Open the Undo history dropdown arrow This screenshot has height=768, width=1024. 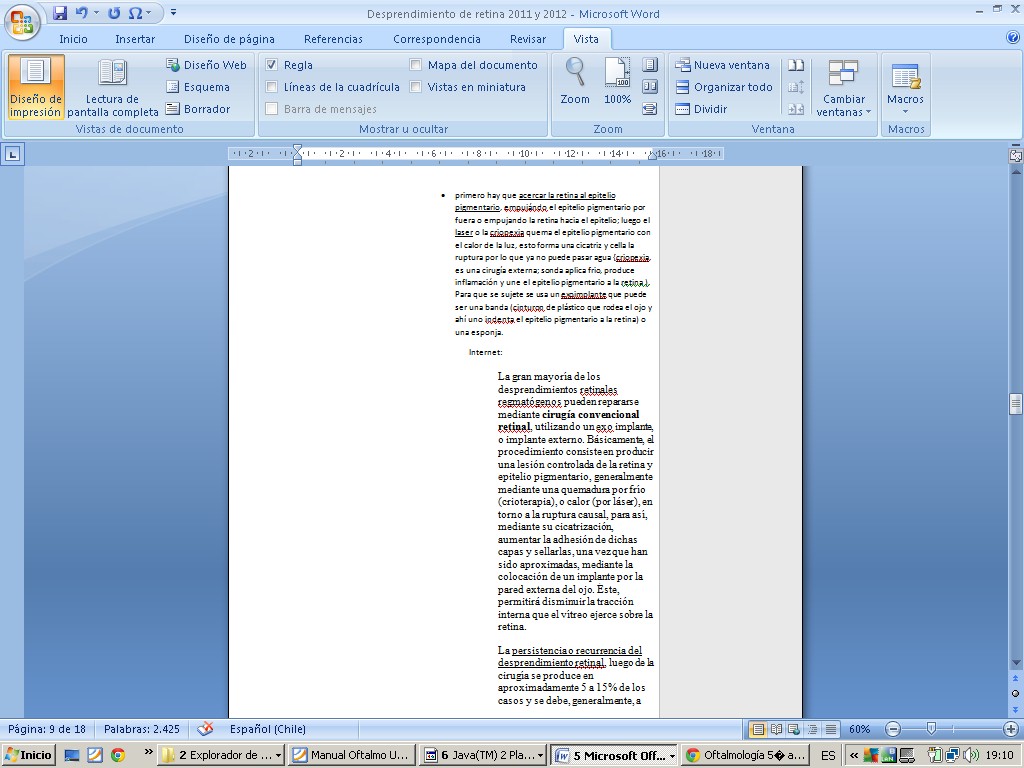coord(97,13)
